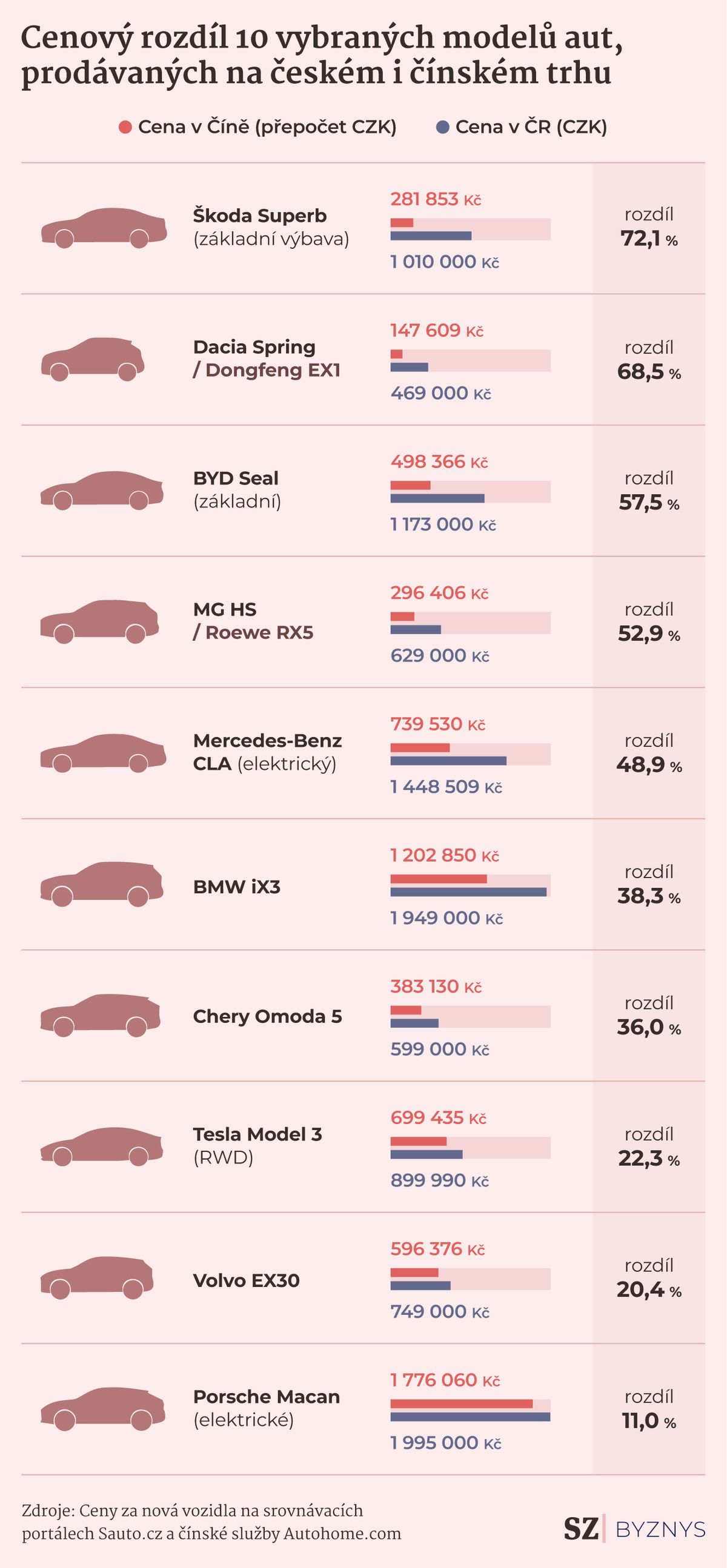Click the blue Czech price legend dot
This screenshot has height=1568, width=727.
pos(443,127)
